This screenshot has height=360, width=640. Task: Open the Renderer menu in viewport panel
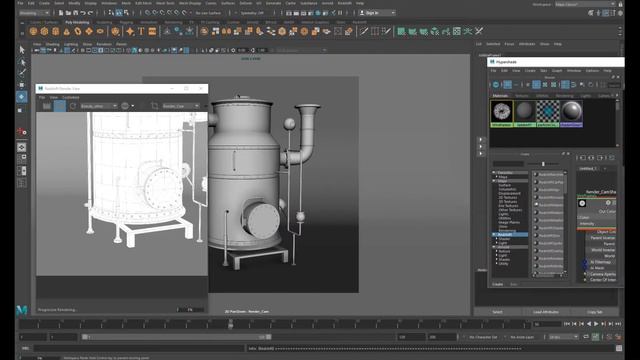point(104,44)
